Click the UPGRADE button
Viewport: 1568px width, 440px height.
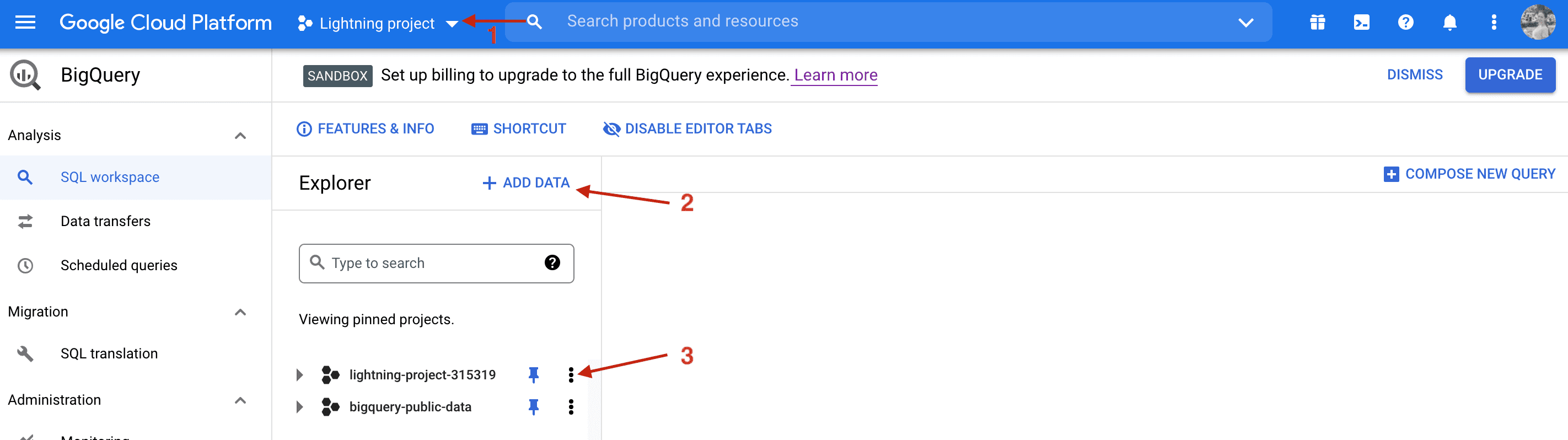tap(1510, 75)
